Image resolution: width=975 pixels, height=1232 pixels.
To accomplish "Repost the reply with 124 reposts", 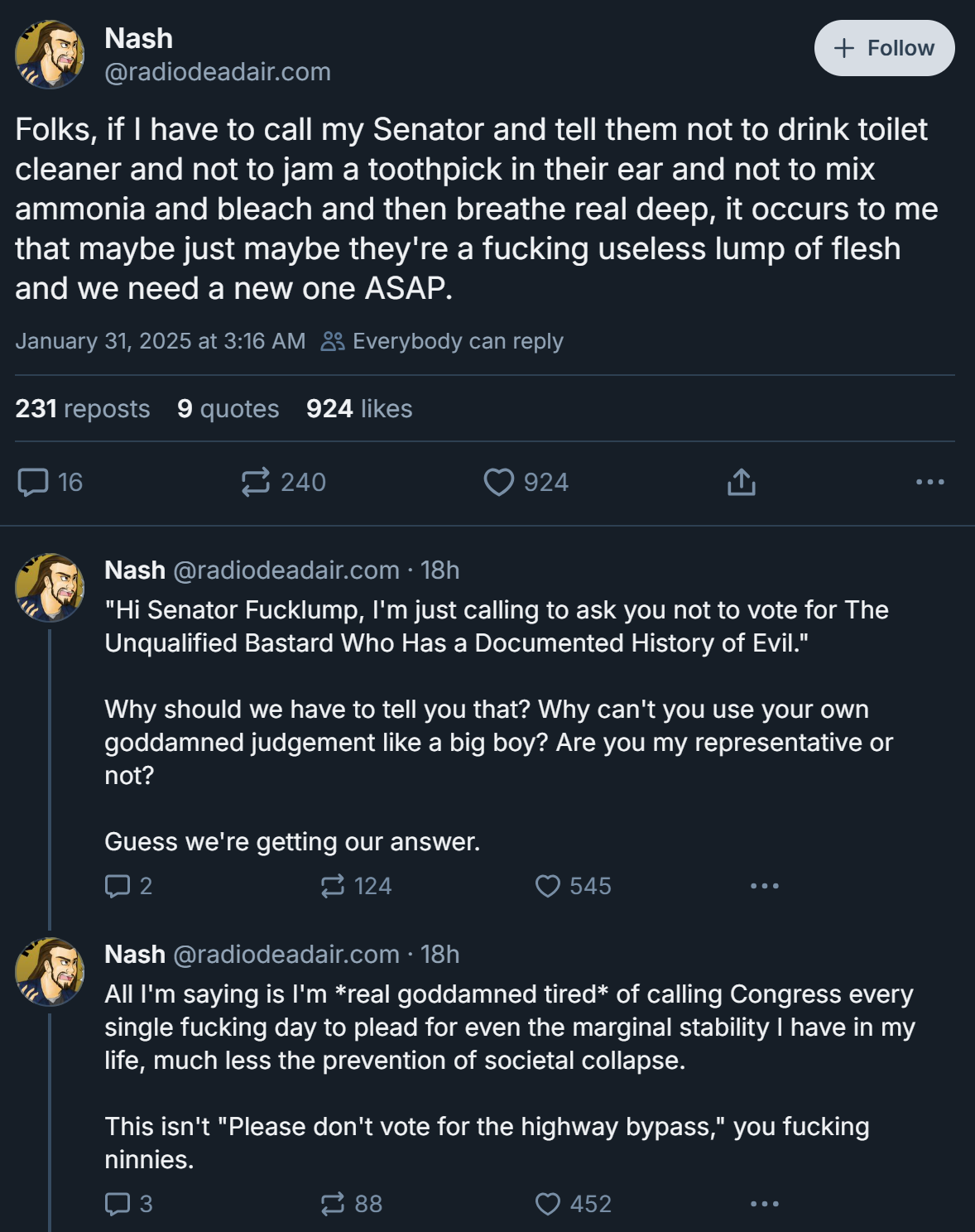I will [356, 886].
